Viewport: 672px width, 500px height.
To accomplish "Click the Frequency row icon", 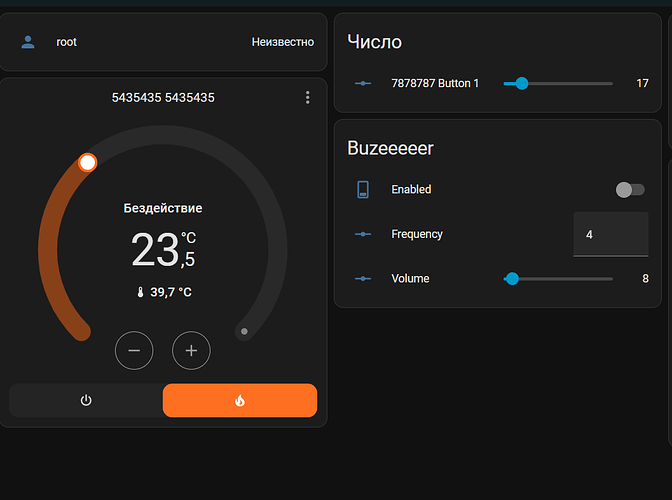I will point(363,234).
